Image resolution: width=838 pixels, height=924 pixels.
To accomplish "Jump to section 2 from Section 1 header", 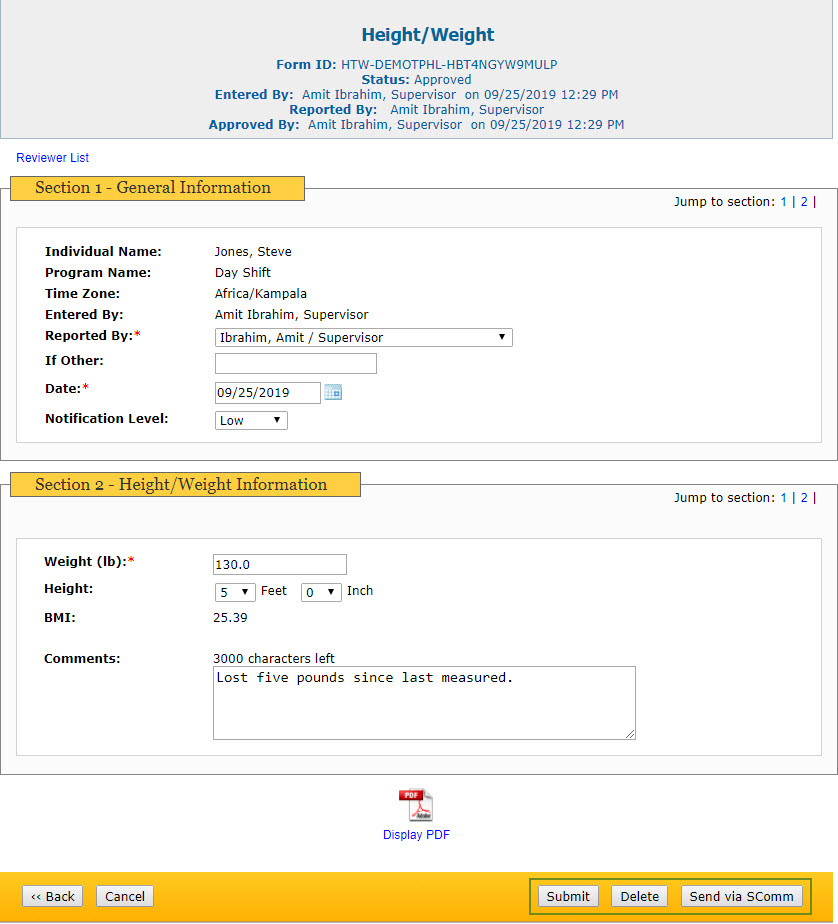I will [x=804, y=202].
